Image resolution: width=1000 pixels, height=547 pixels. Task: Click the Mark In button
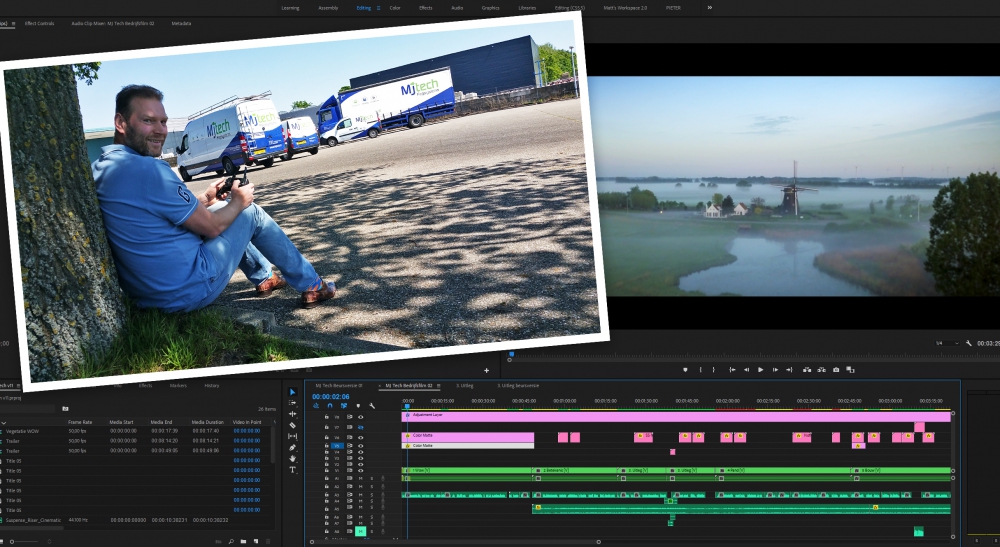[x=701, y=370]
